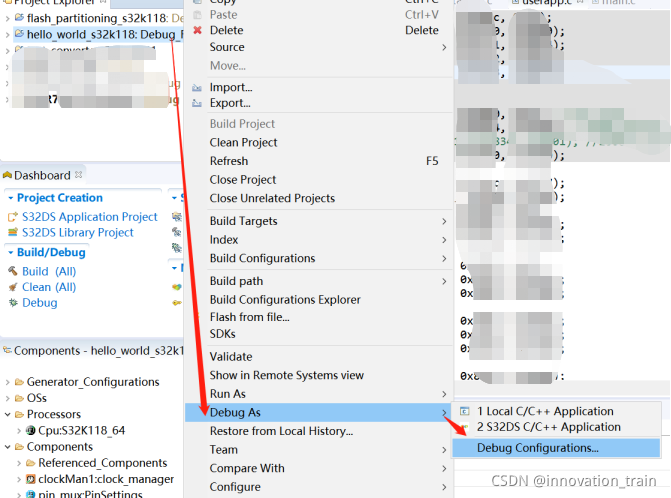
Task: Open the Compare With submenu
Action: 319,468
